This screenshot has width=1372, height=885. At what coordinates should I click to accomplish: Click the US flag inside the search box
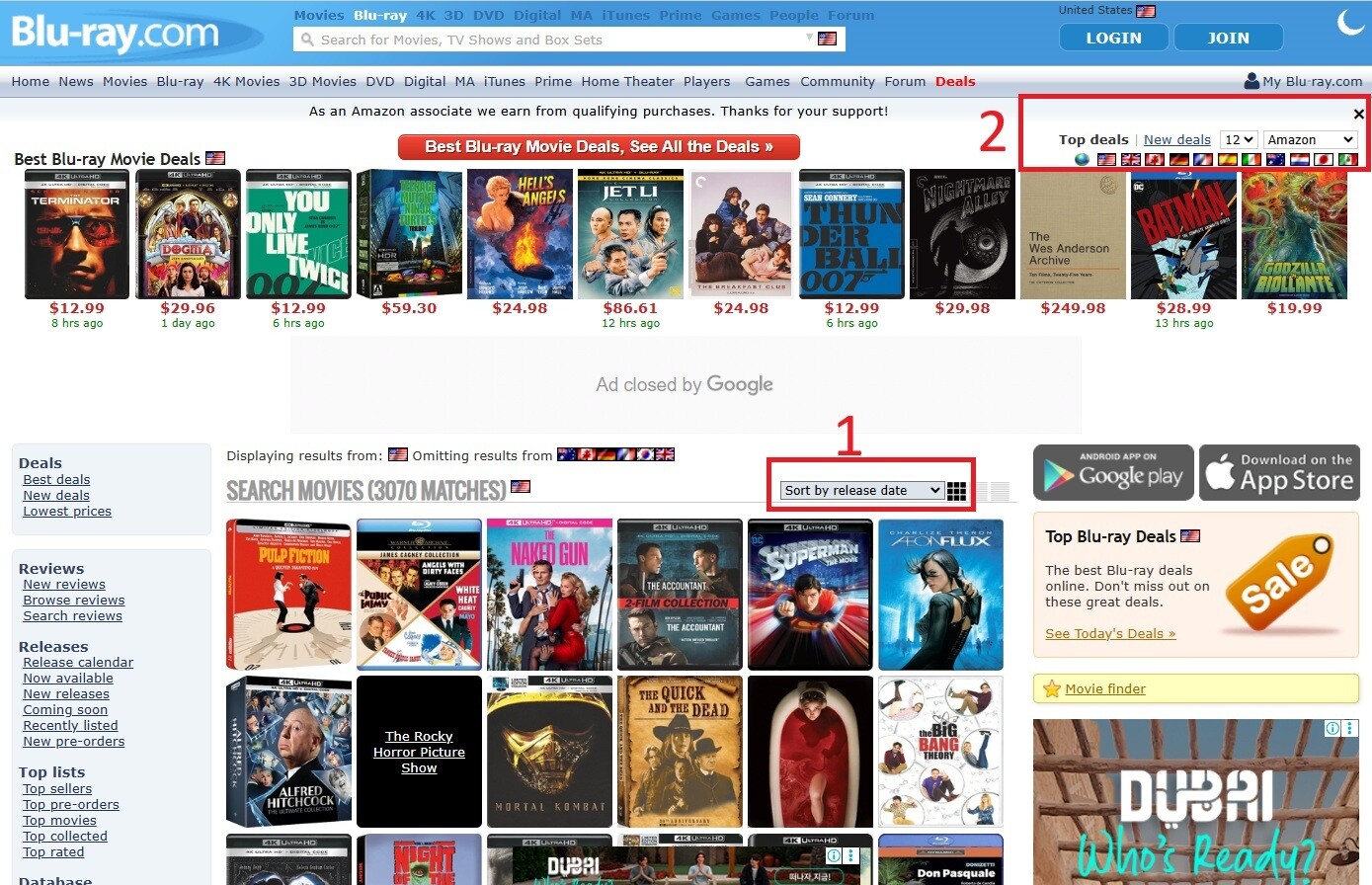828,39
